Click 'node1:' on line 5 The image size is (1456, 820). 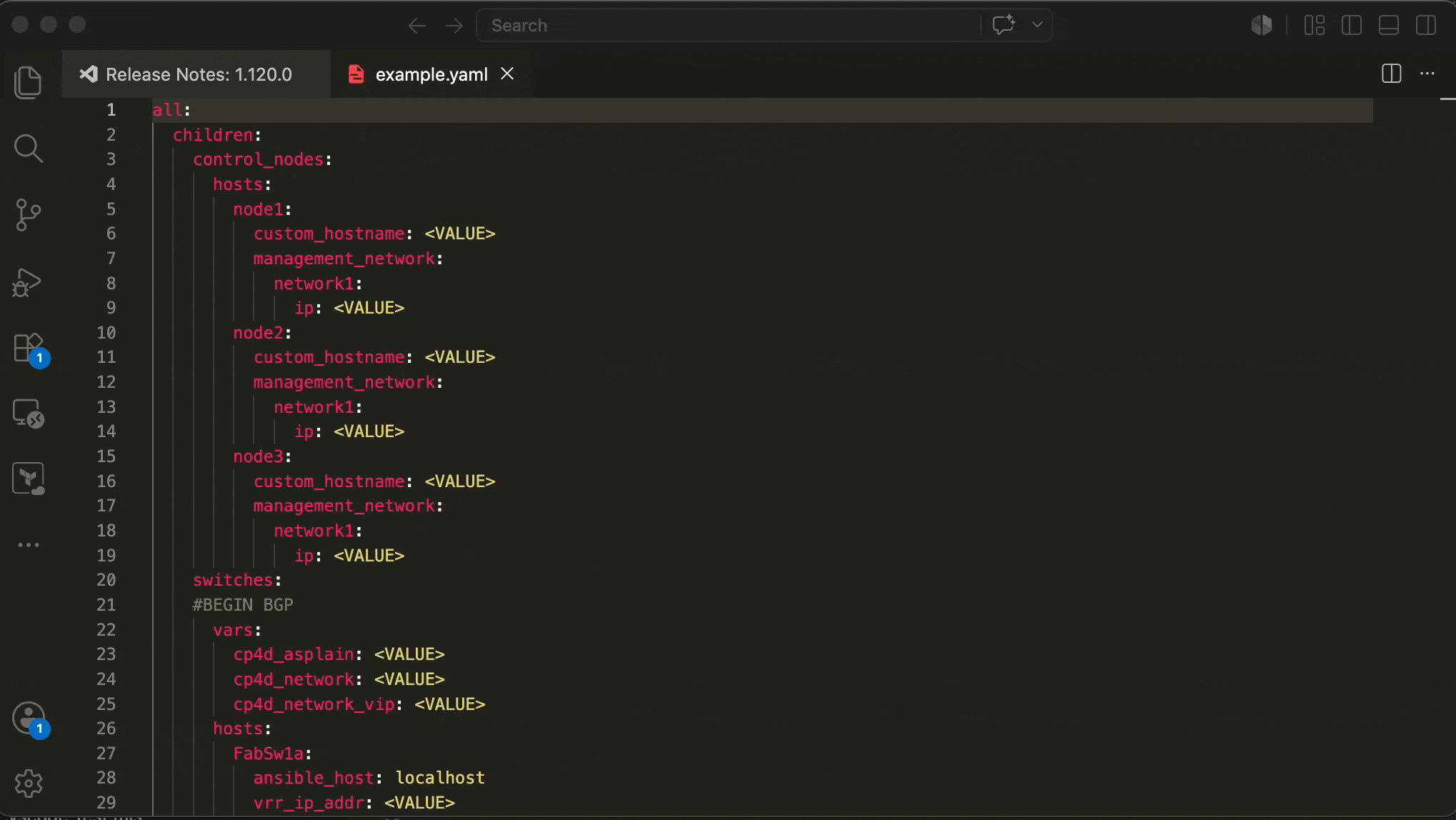262,209
